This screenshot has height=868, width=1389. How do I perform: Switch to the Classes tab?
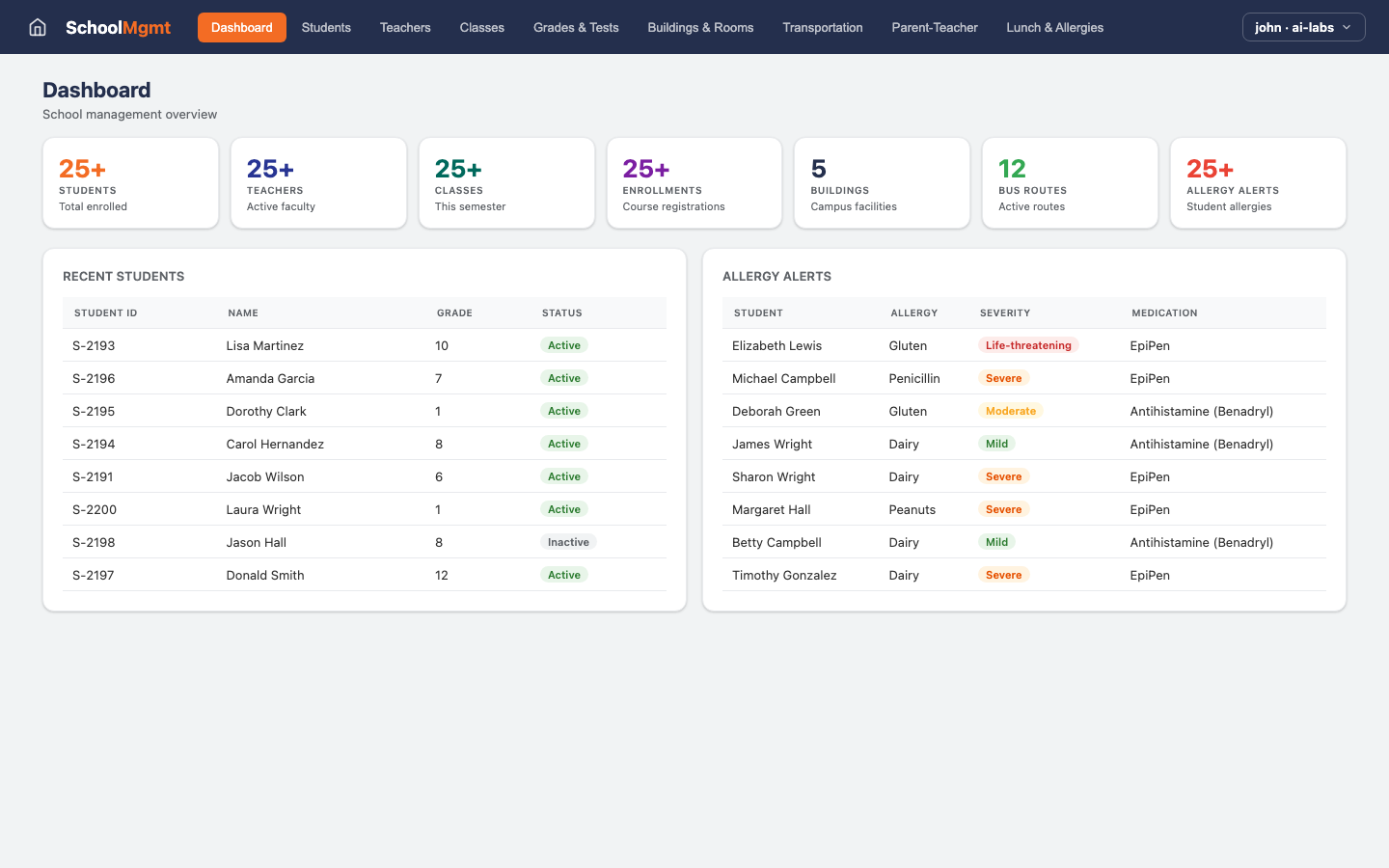point(481,27)
